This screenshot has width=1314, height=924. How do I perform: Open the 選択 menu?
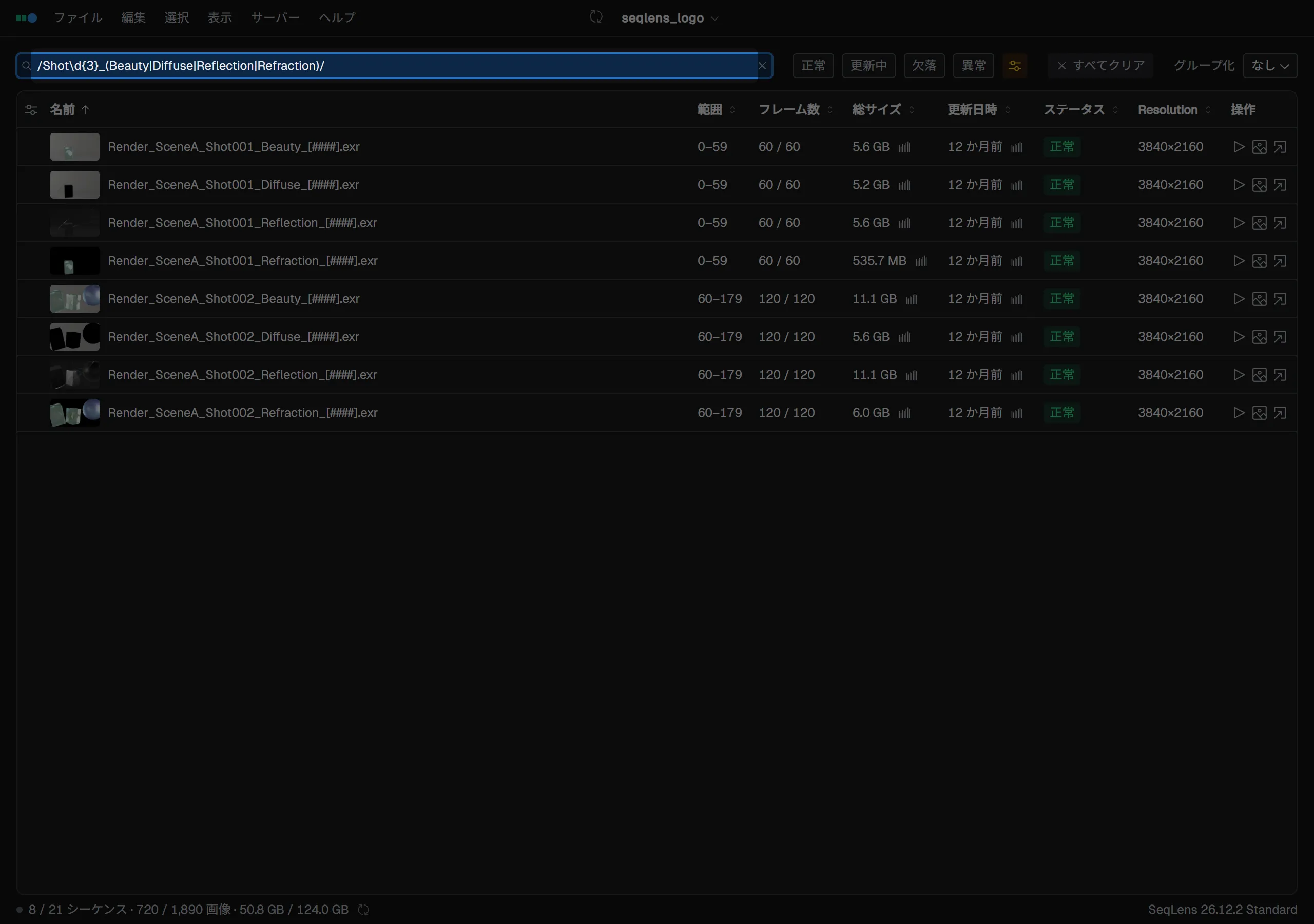click(176, 18)
